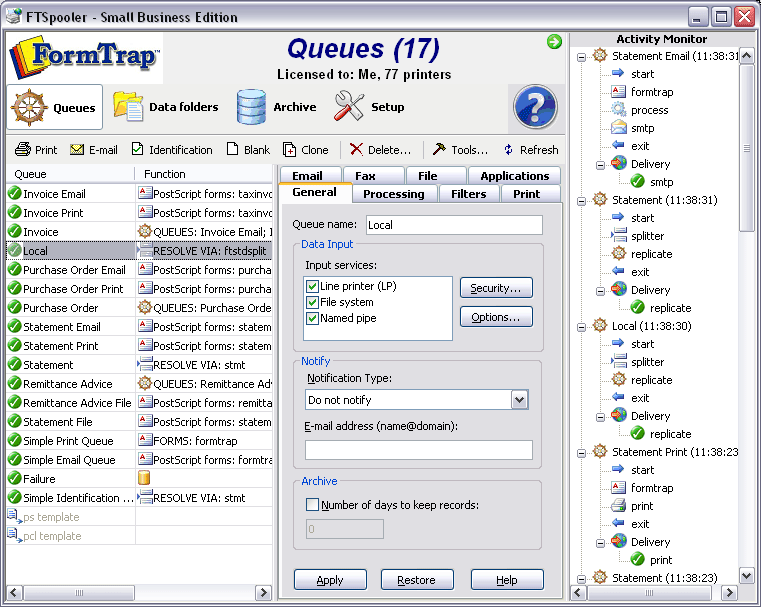Collapse Delivery node under Statement Print
Viewport: 761px width, 607px height.
tap(600, 543)
